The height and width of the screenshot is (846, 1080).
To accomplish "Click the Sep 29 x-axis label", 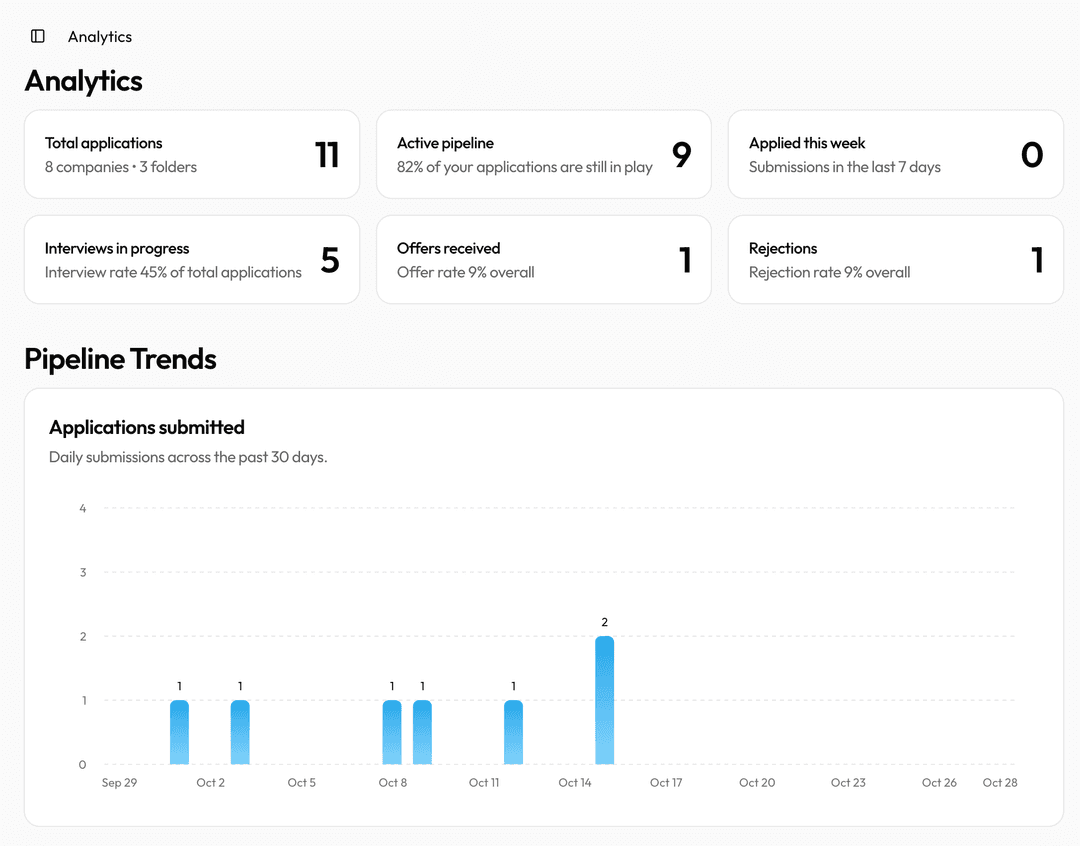I will [119, 783].
